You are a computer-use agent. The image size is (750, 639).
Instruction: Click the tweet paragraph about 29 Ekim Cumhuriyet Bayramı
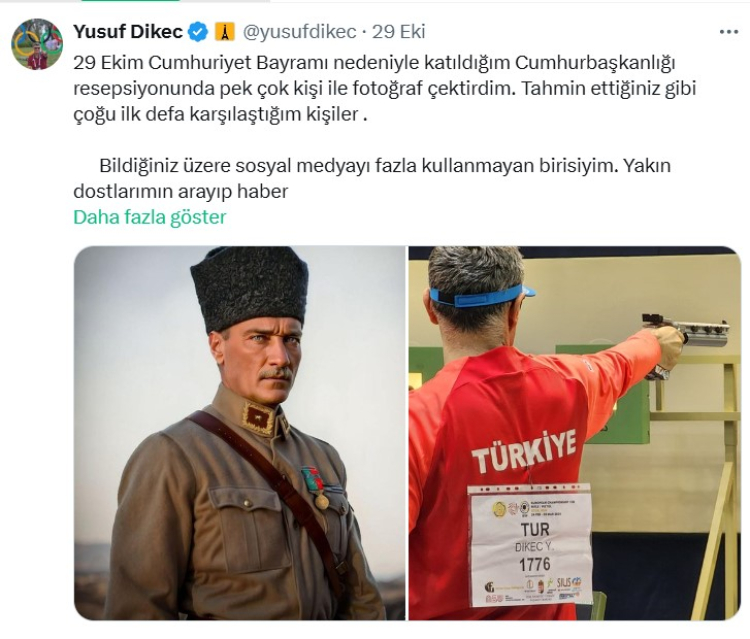click(x=385, y=88)
